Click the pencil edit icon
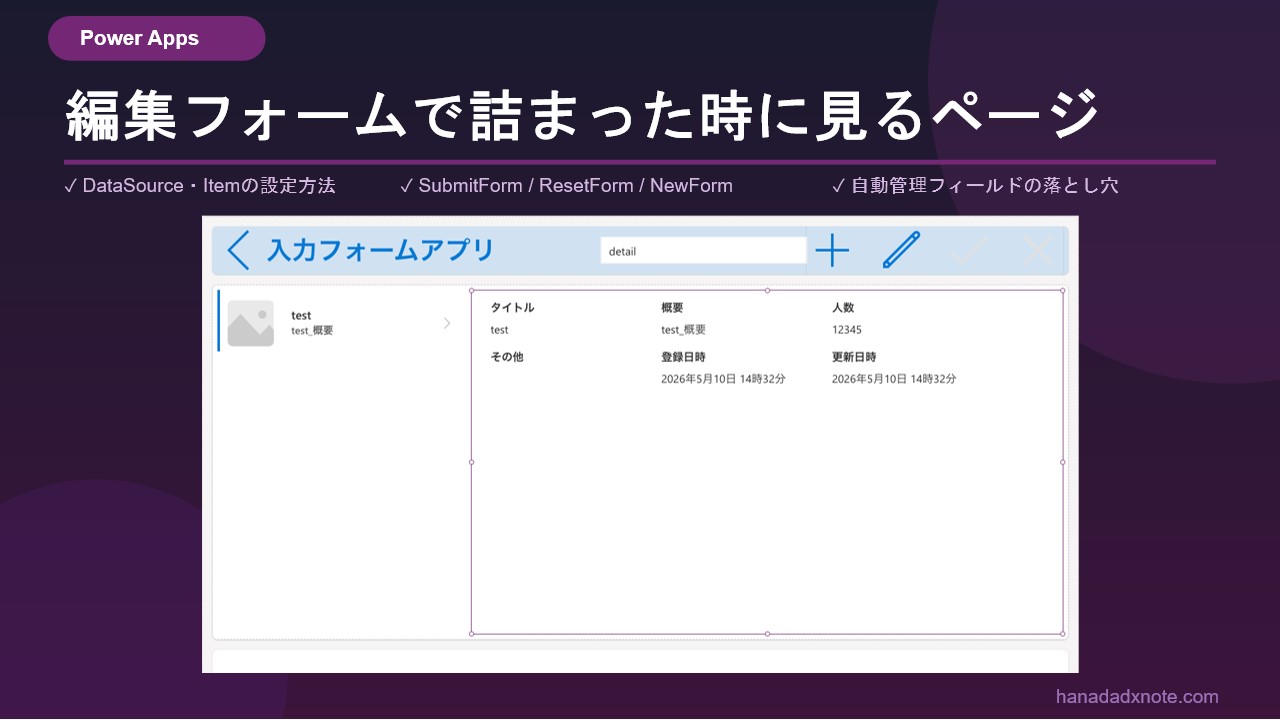 tap(901, 250)
